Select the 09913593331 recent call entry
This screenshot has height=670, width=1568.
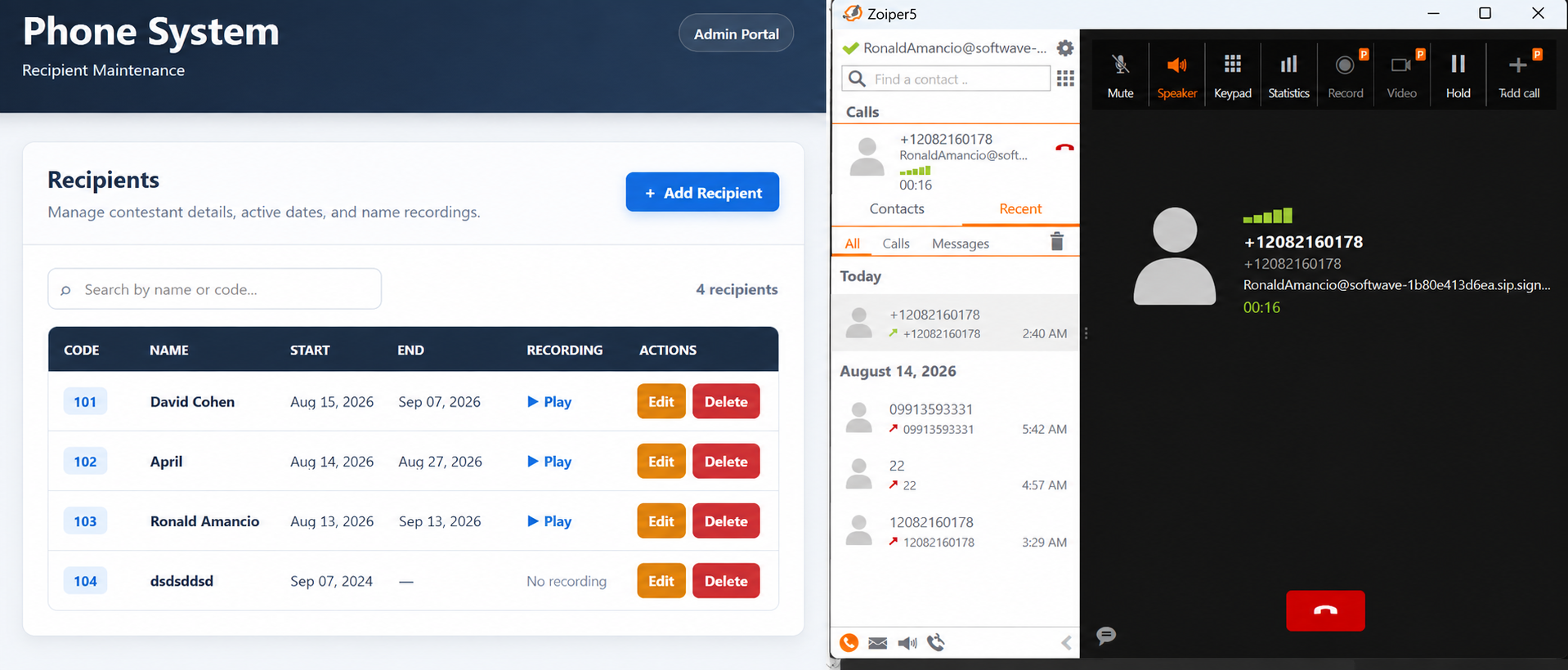click(x=955, y=418)
